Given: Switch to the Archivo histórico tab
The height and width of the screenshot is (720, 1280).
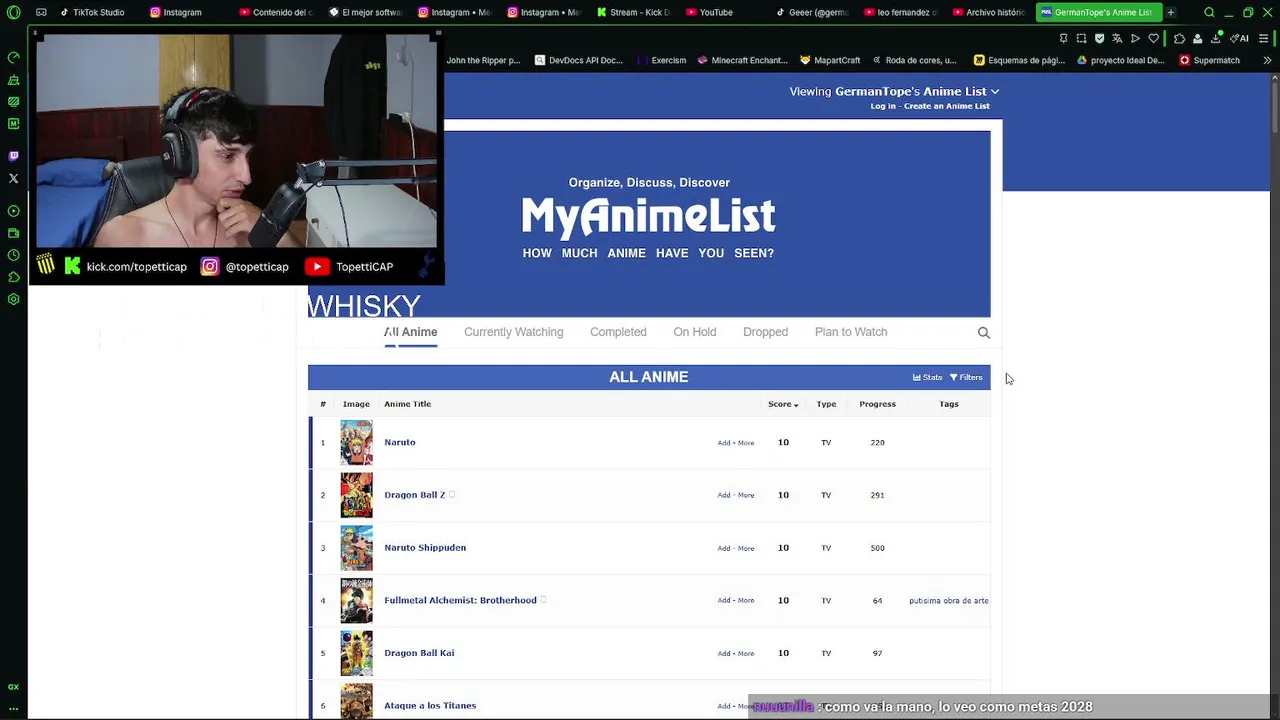Looking at the screenshot, I should 988,12.
